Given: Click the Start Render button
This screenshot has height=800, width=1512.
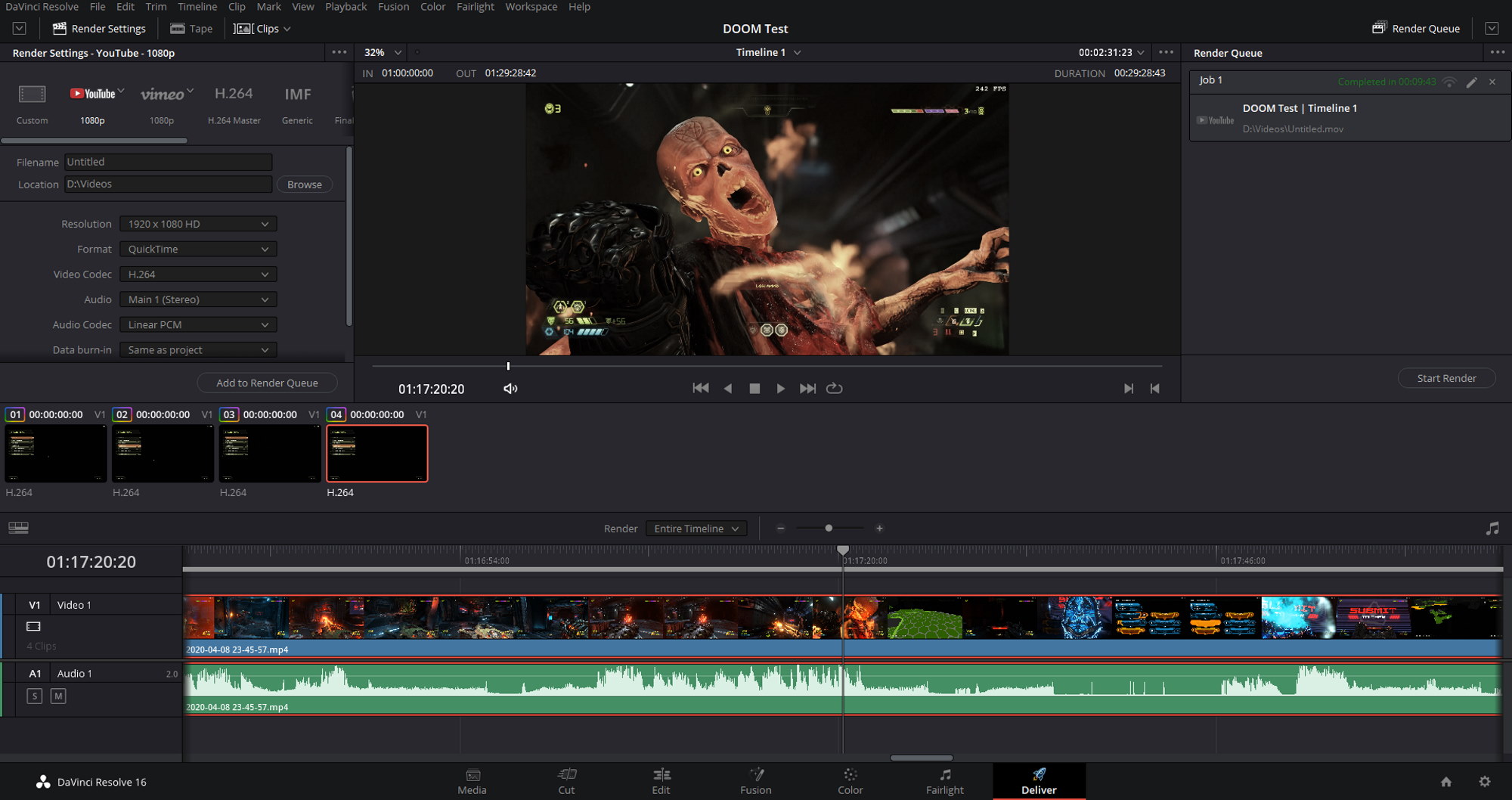Looking at the screenshot, I should [1446, 378].
